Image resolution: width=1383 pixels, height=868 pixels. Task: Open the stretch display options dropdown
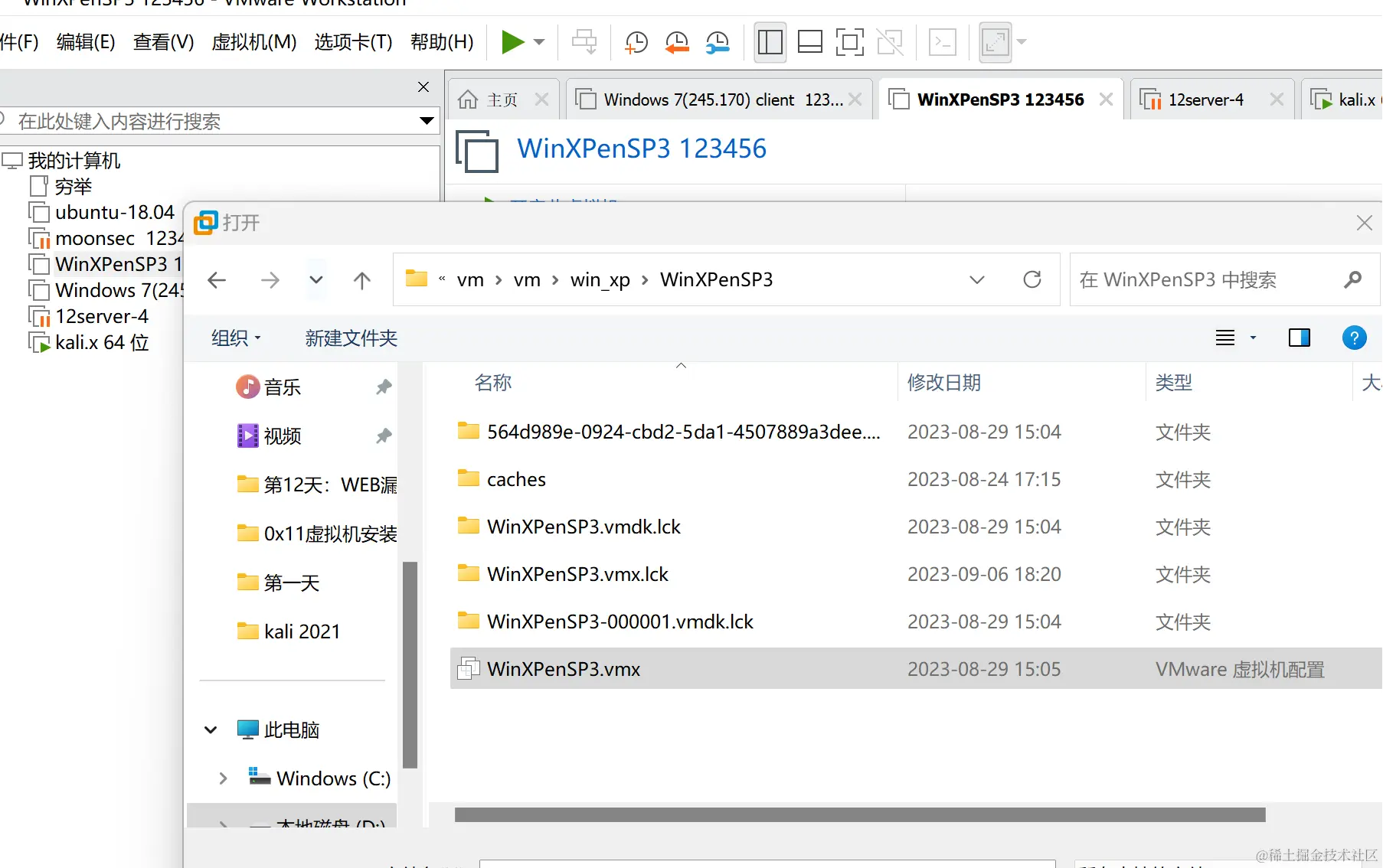click(1022, 42)
